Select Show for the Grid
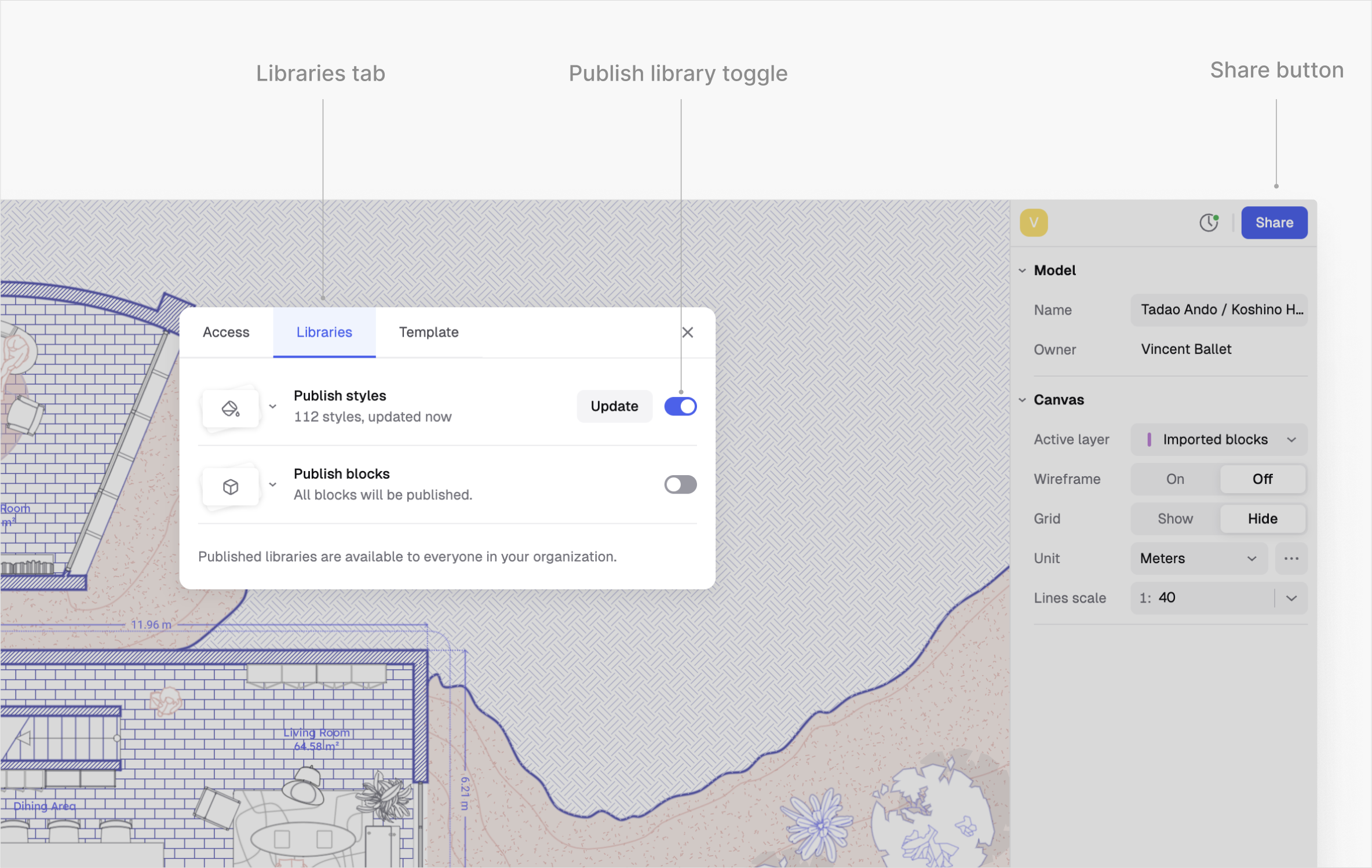Screen dimensions: 1372x868 pyautogui.click(x=1175, y=519)
